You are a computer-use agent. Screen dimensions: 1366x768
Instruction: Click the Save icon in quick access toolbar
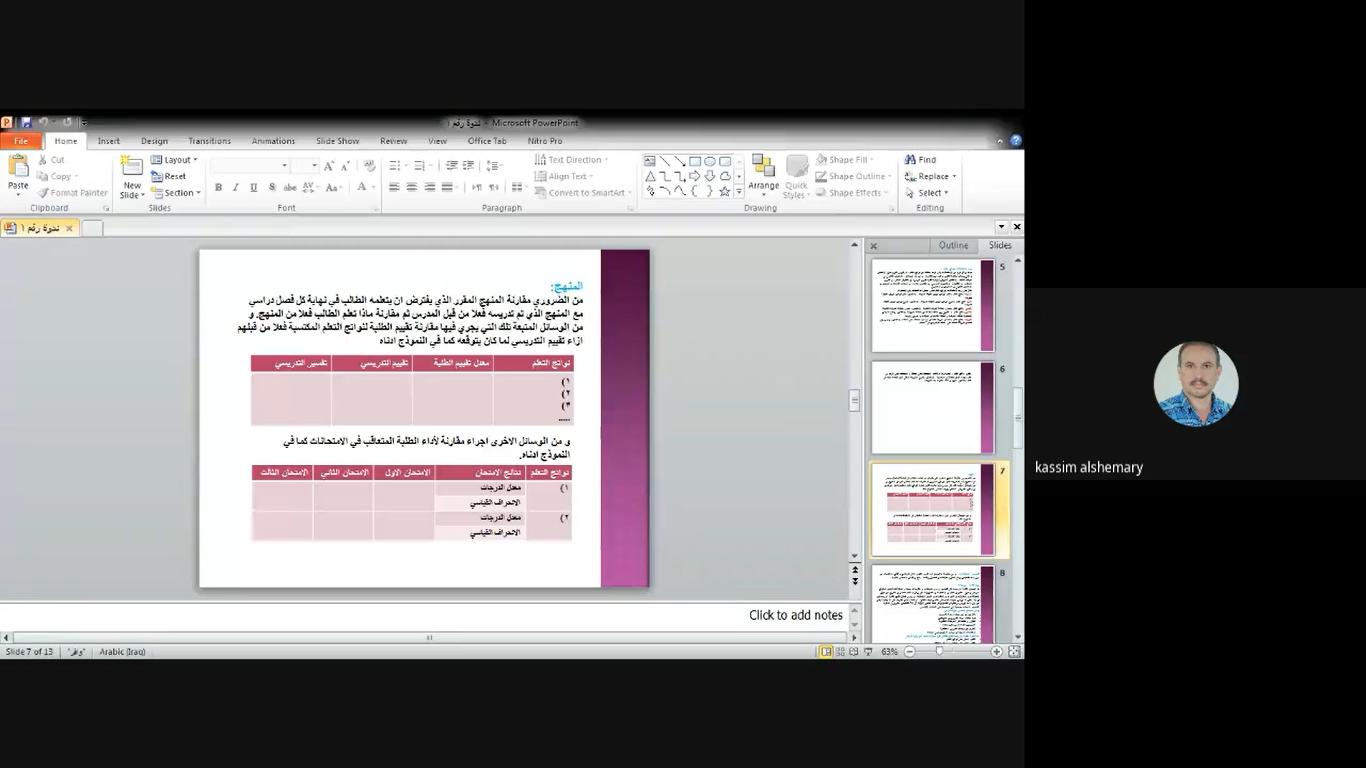(x=26, y=123)
